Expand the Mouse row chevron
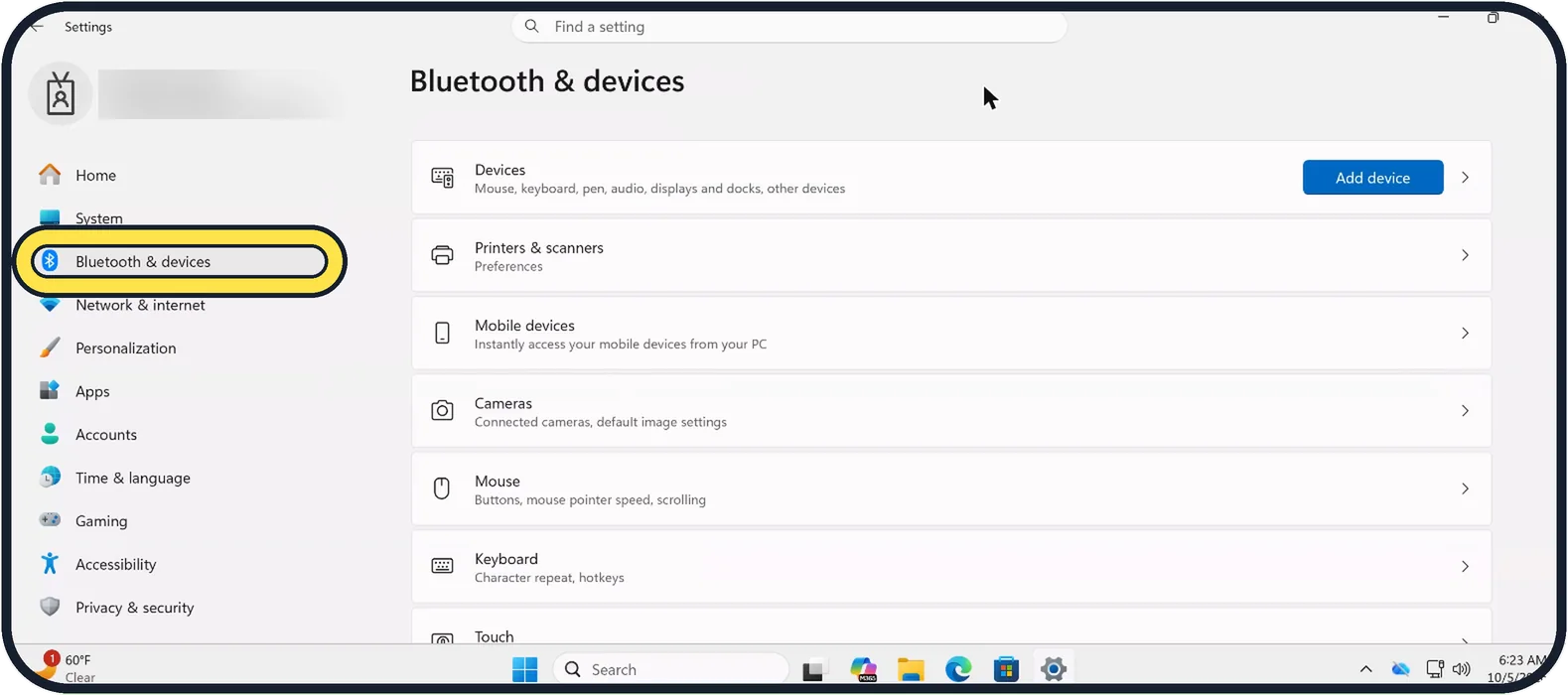The image size is (1568, 695). point(1466,488)
